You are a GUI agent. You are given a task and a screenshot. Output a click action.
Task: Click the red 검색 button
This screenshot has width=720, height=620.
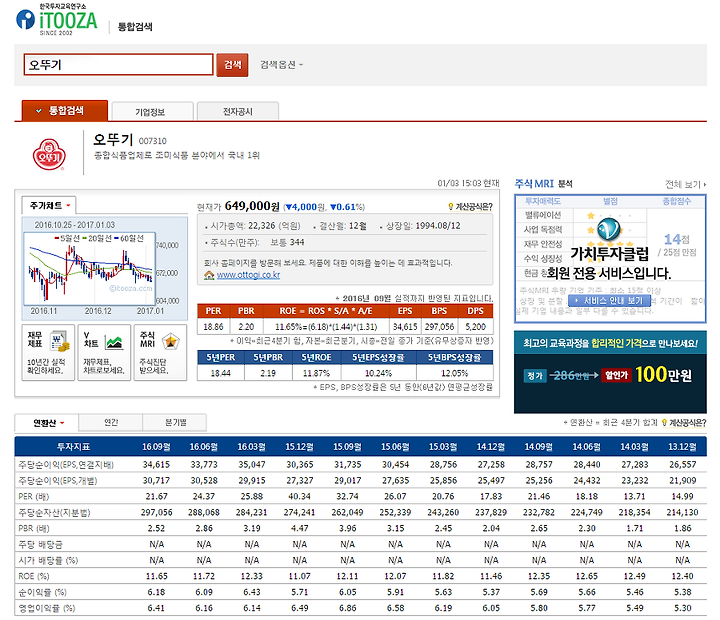pyautogui.click(x=232, y=65)
